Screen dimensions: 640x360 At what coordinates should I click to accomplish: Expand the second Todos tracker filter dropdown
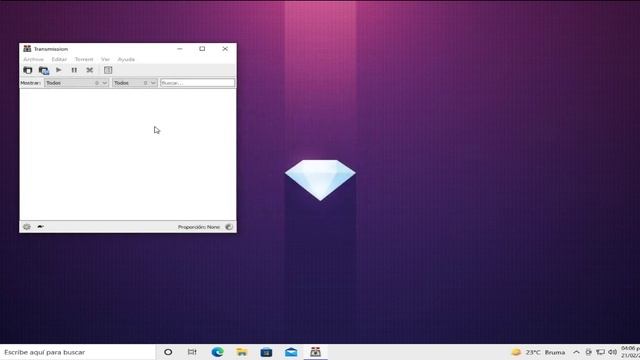click(x=135, y=83)
